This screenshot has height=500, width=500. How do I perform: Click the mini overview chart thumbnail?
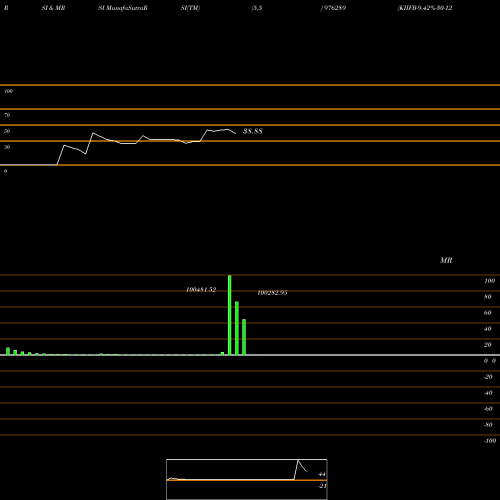pyautogui.click(x=247, y=479)
